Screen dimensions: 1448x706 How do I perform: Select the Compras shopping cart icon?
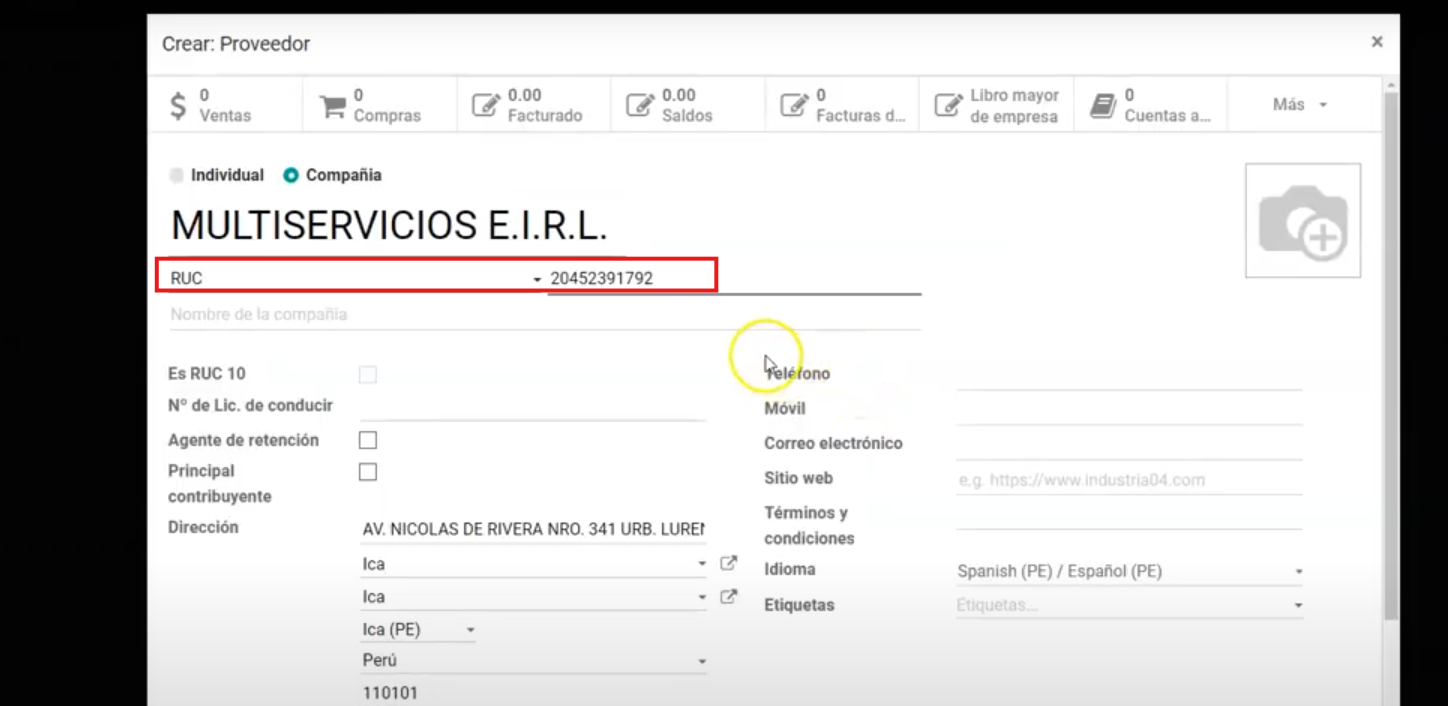pos(333,103)
